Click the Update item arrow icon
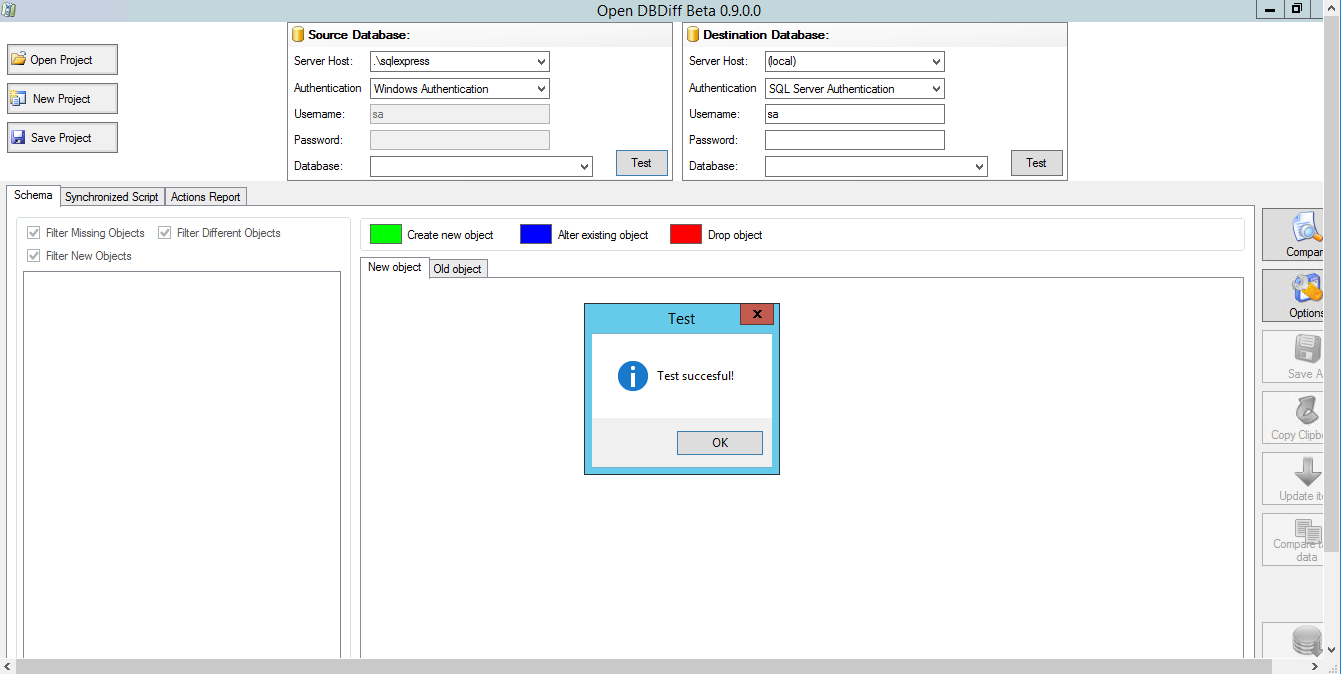 [1307, 472]
